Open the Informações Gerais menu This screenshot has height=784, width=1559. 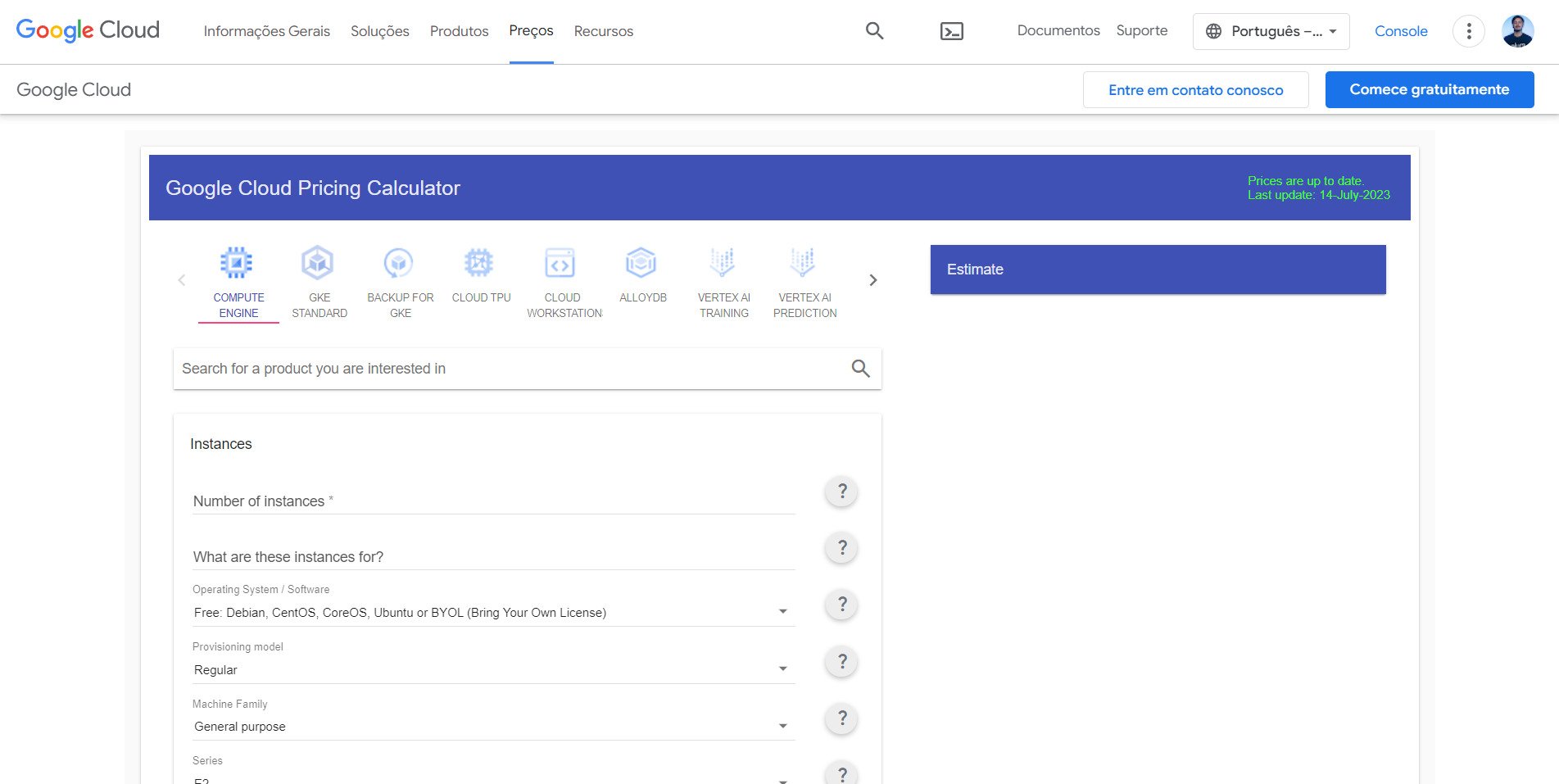[x=266, y=31]
